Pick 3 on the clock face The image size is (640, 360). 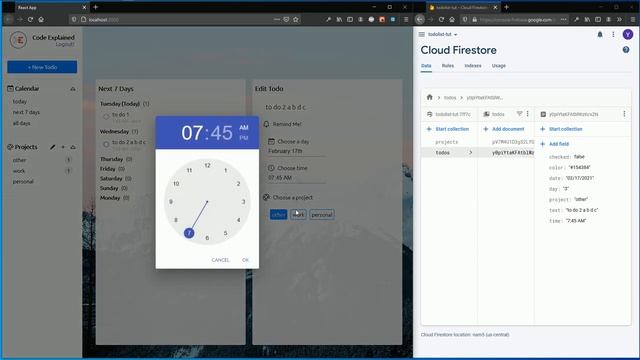pos(244,202)
